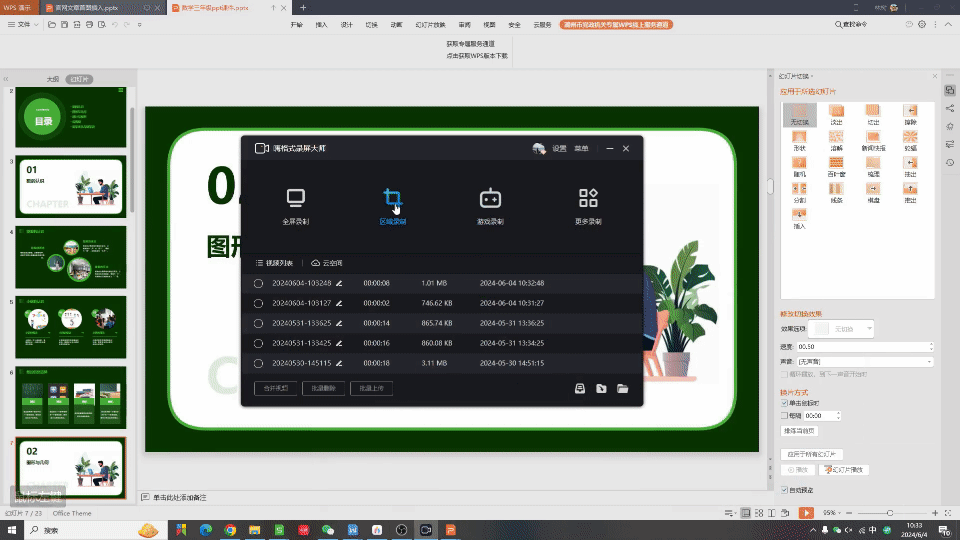
Task: Open the '动画' ribbon tab
Action: click(x=397, y=24)
